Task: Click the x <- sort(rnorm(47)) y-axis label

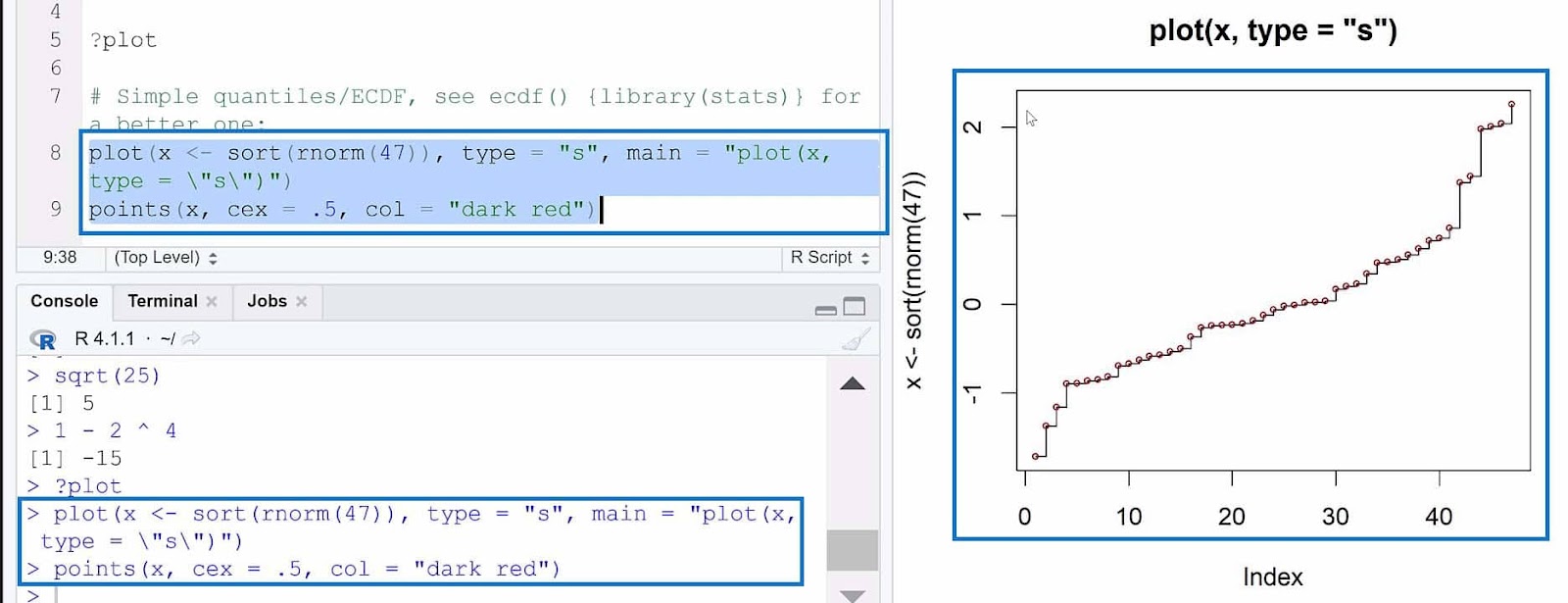Action: coord(913,280)
